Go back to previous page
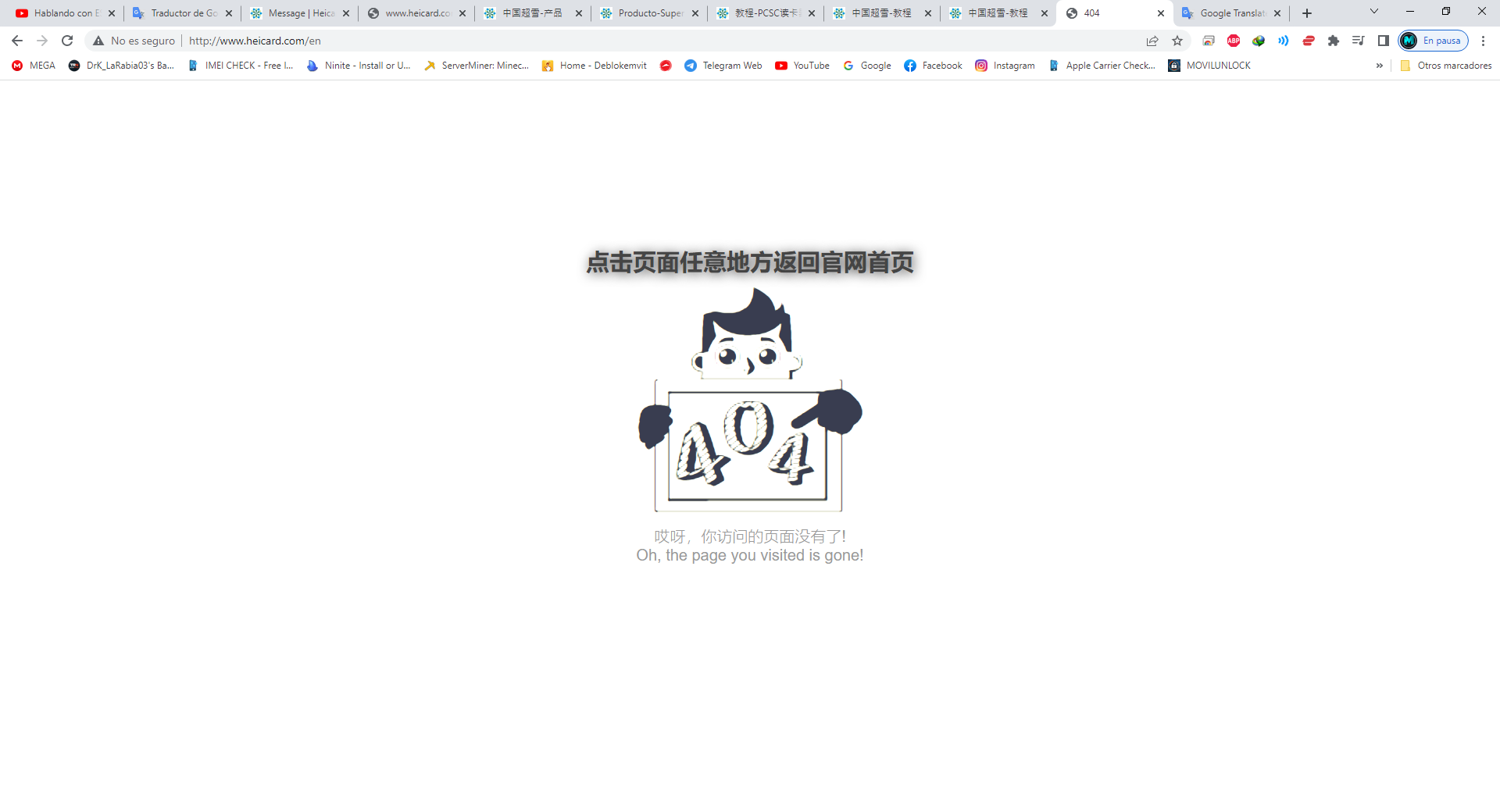 click(x=17, y=41)
